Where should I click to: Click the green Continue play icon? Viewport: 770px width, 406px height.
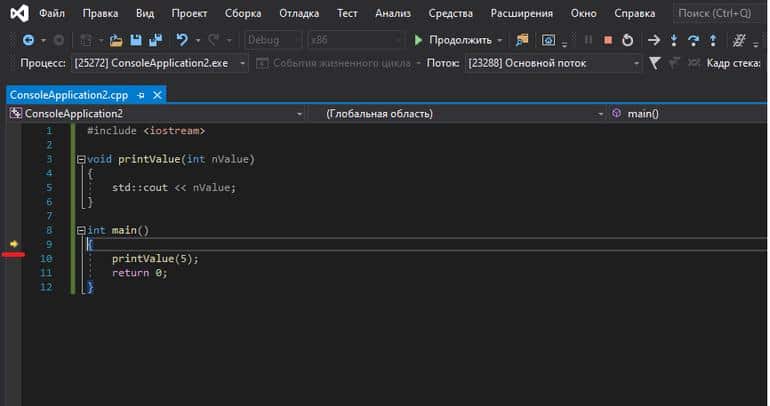click(418, 40)
